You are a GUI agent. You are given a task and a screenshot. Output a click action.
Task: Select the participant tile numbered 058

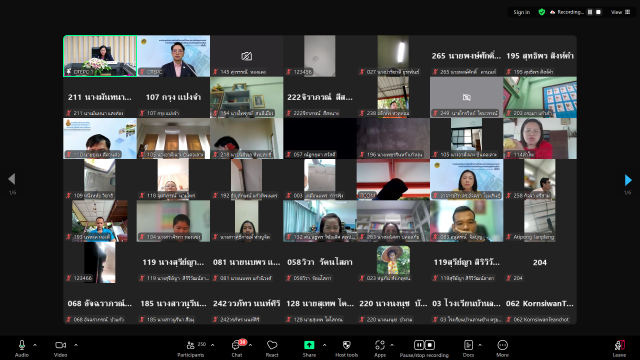click(x=320, y=262)
